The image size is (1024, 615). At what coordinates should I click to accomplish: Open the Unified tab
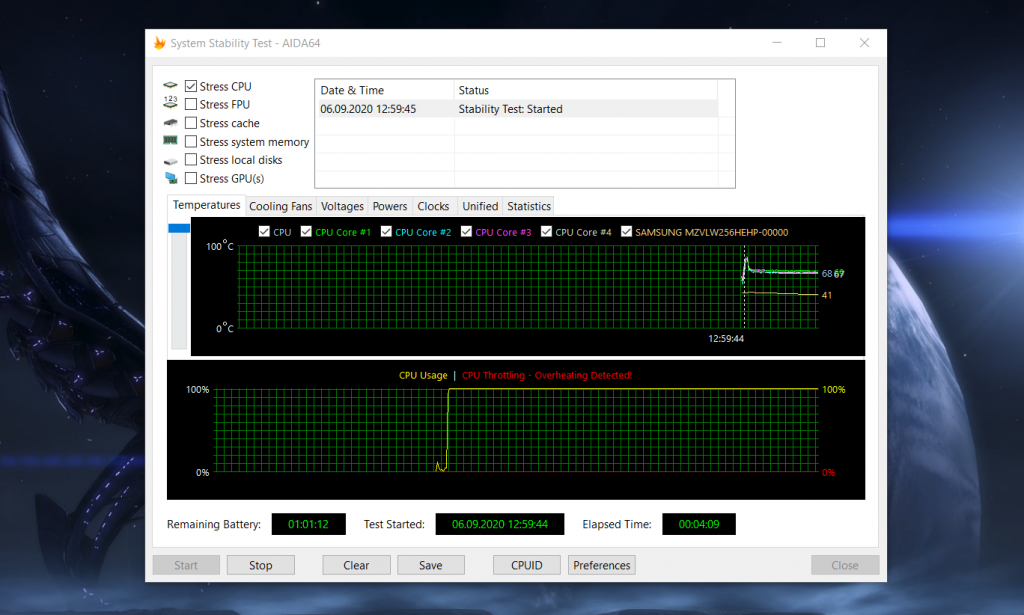pyautogui.click(x=480, y=206)
